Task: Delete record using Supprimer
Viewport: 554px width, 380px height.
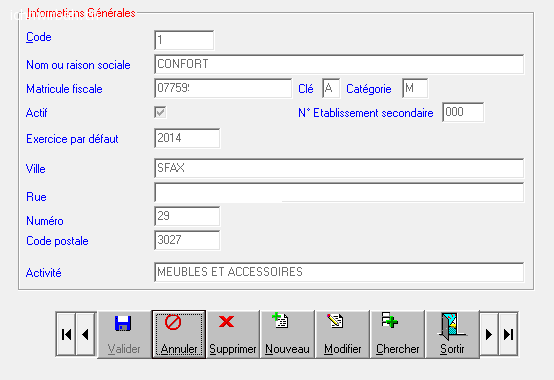Action: (233, 334)
